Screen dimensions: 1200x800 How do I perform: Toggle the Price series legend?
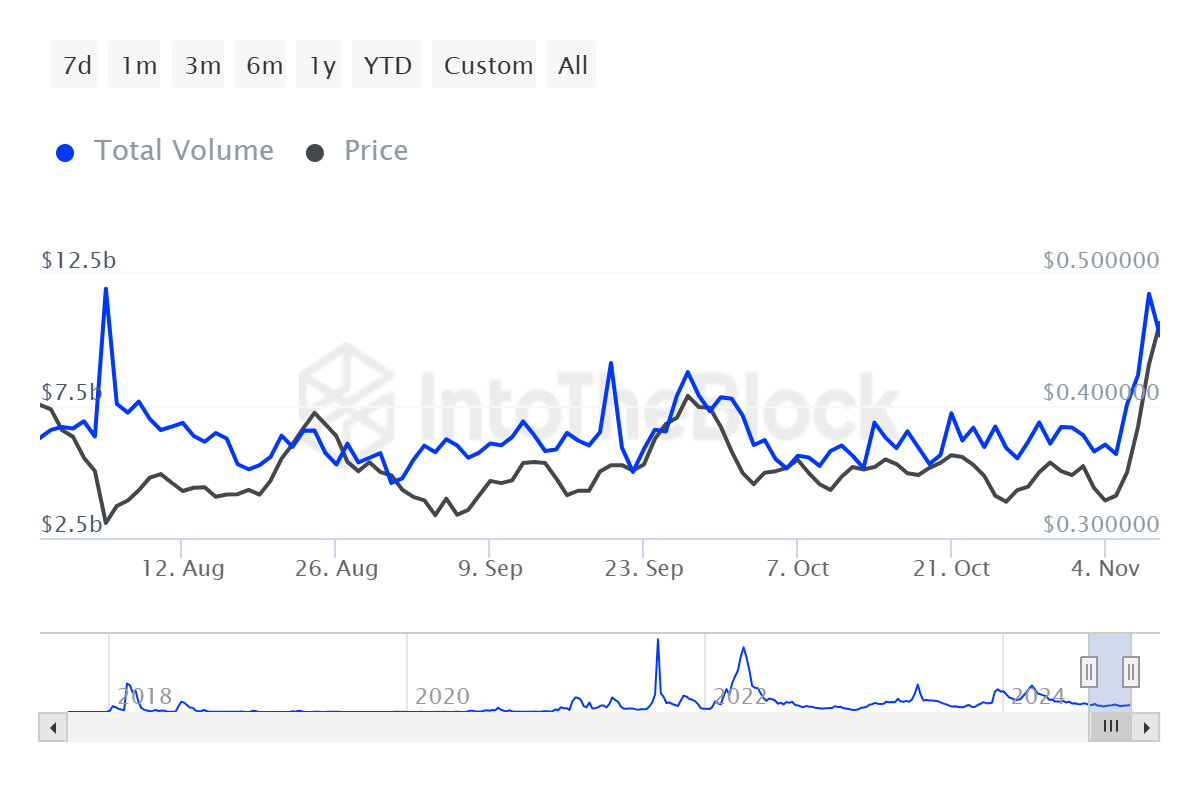[x=376, y=151]
